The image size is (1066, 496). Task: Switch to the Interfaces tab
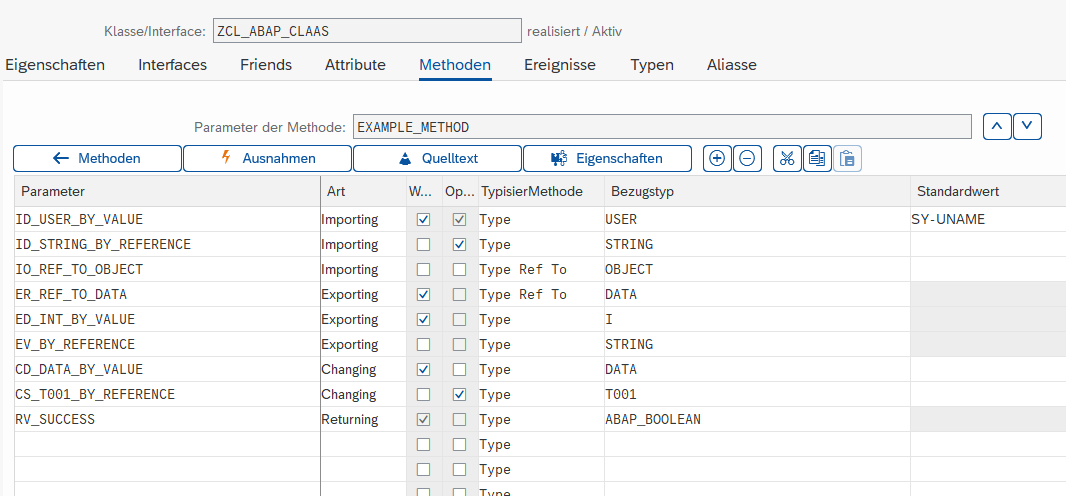click(173, 65)
